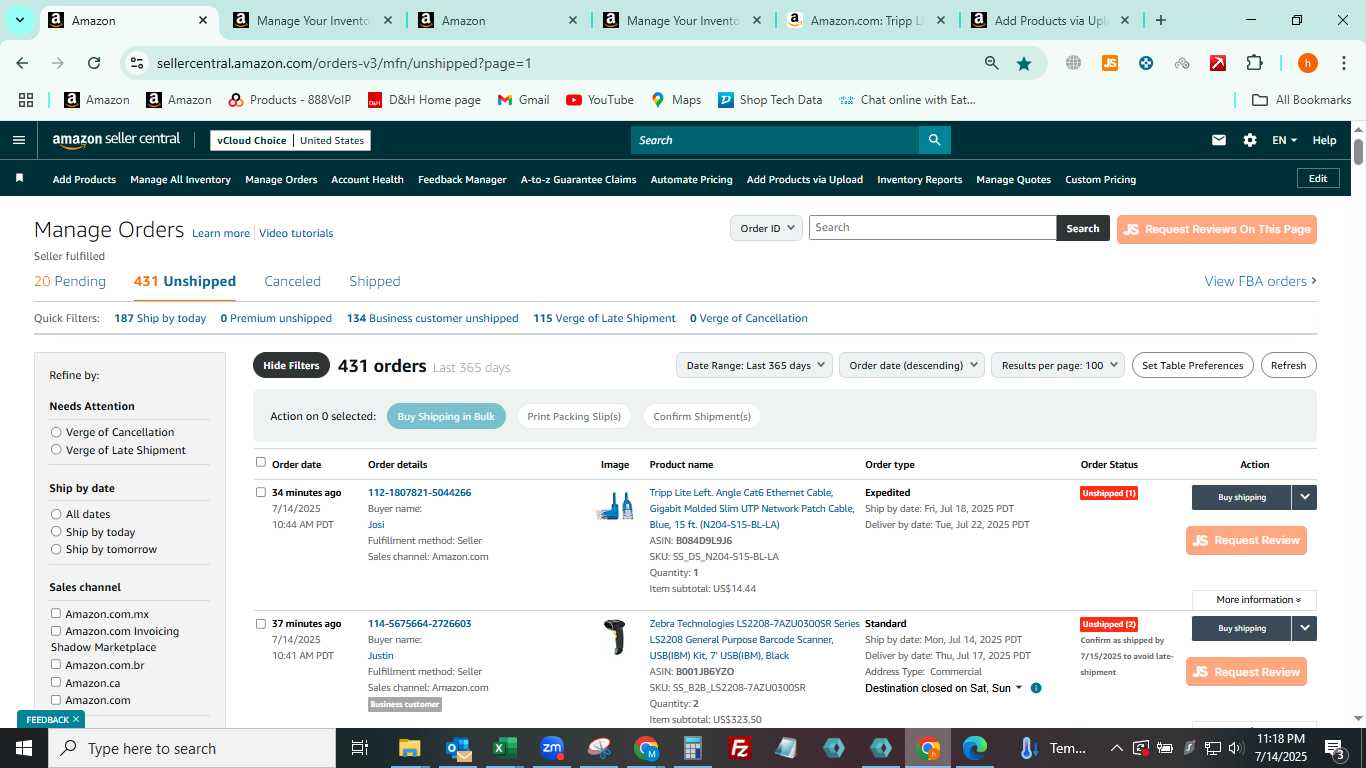The height and width of the screenshot is (768, 1366).
Task: Open File Explorer from the taskbar
Action: pyautogui.click(x=410, y=748)
